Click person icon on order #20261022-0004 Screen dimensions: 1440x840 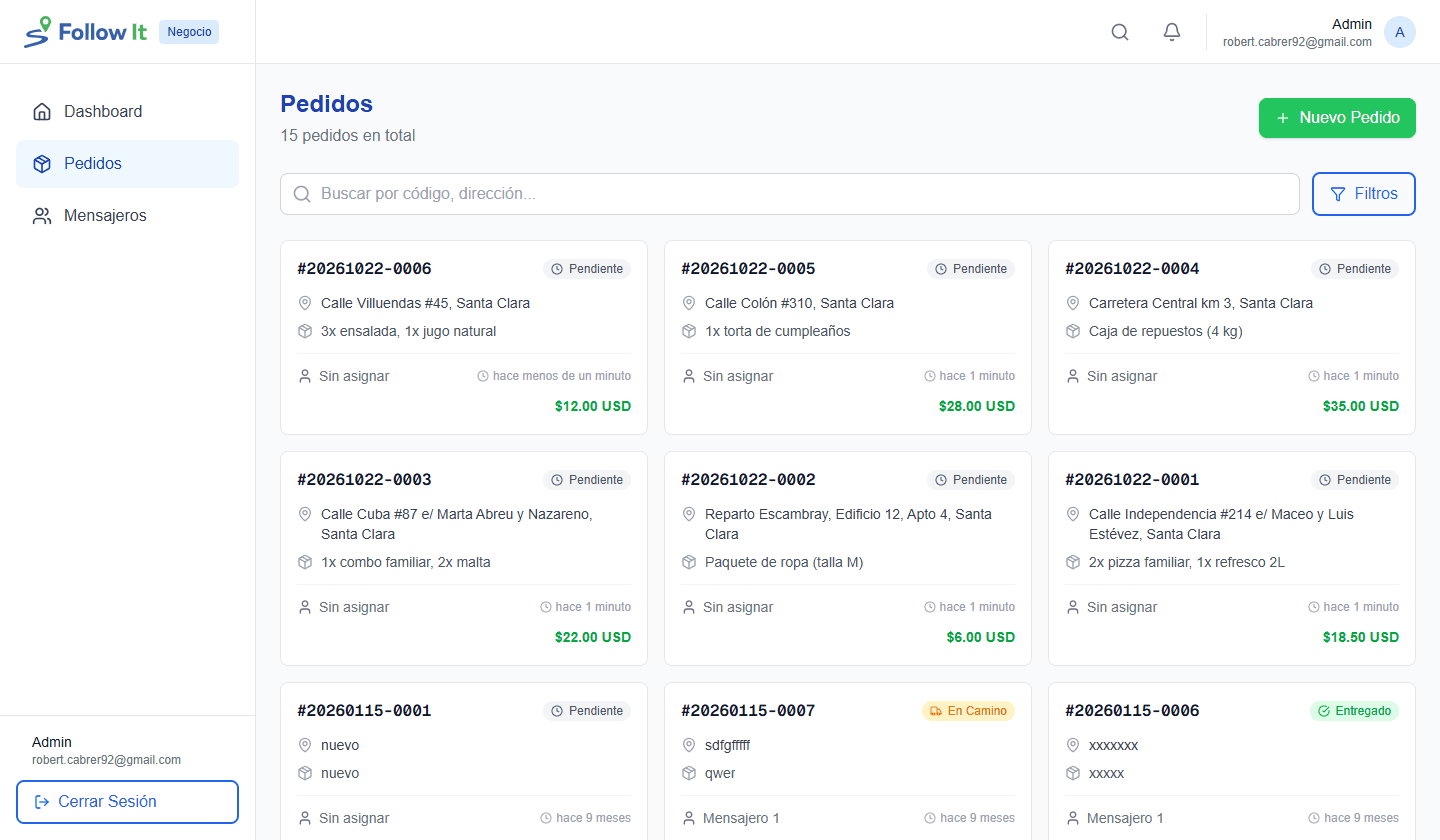1073,376
